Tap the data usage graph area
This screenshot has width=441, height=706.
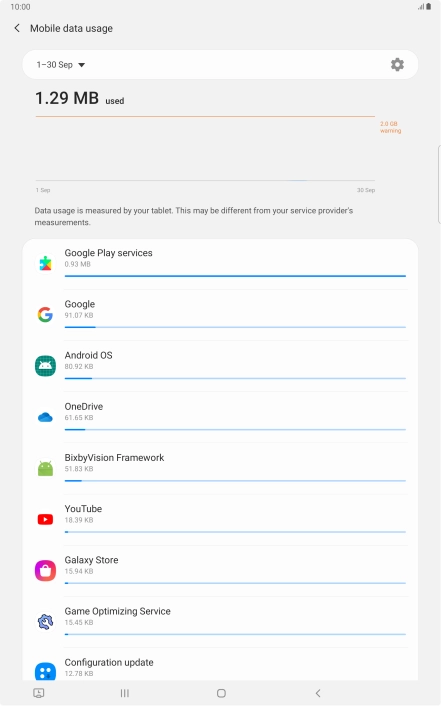coord(205,149)
